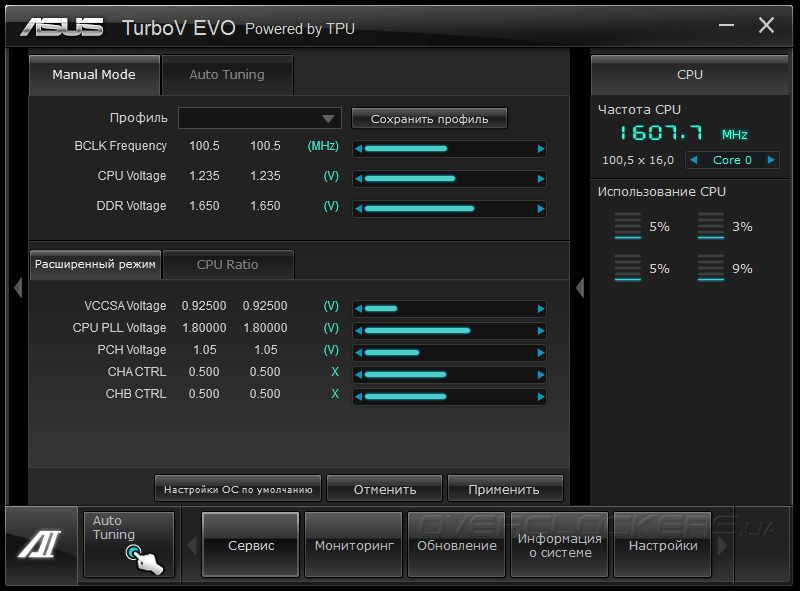Image resolution: width=800 pixels, height=591 pixels.
Task: Apply settings with Применить button
Action: click(505, 489)
